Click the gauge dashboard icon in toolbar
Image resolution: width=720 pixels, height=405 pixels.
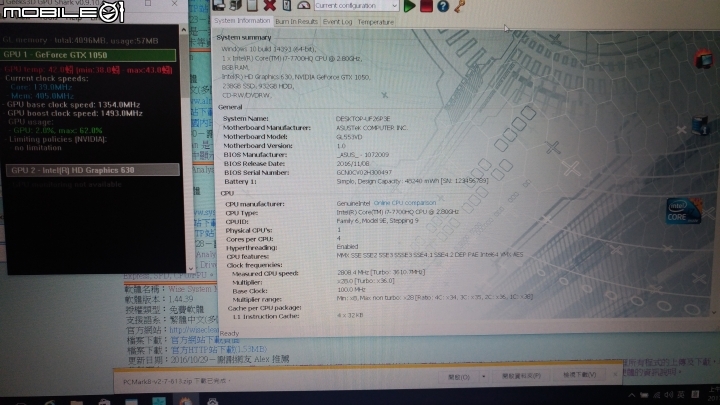pos(304,6)
